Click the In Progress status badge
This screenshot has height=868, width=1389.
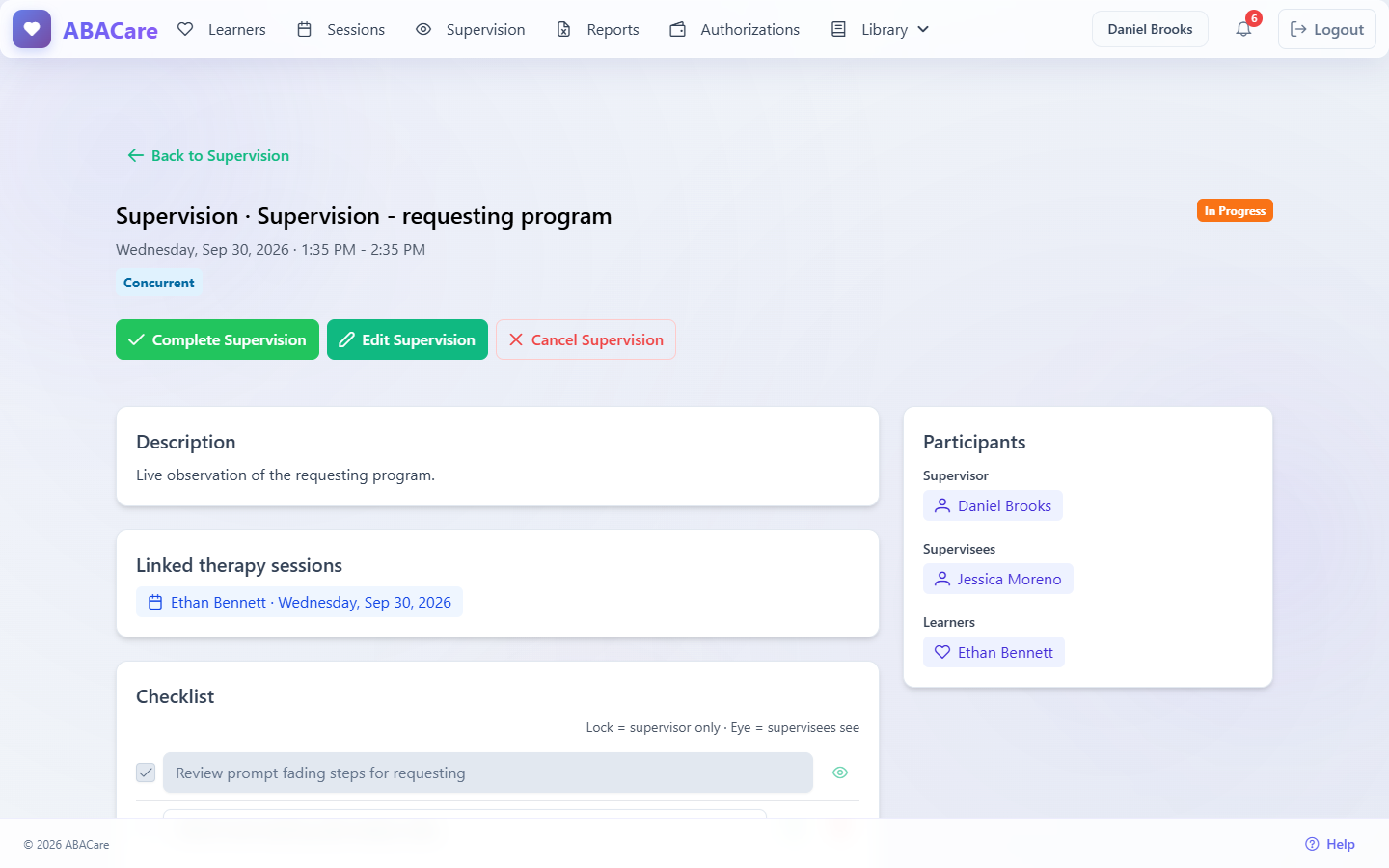pyautogui.click(x=1235, y=210)
